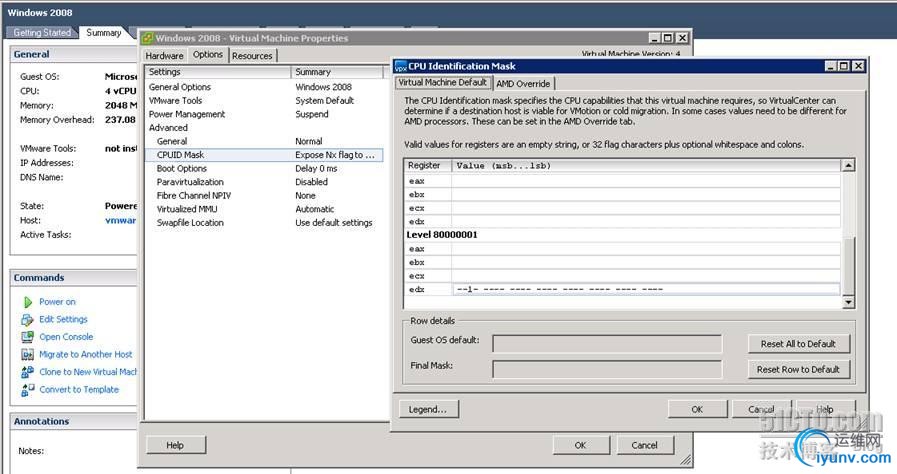The image size is (897, 474).
Task: Select Fibre Channel NPIV settings row
Action: [264, 196]
